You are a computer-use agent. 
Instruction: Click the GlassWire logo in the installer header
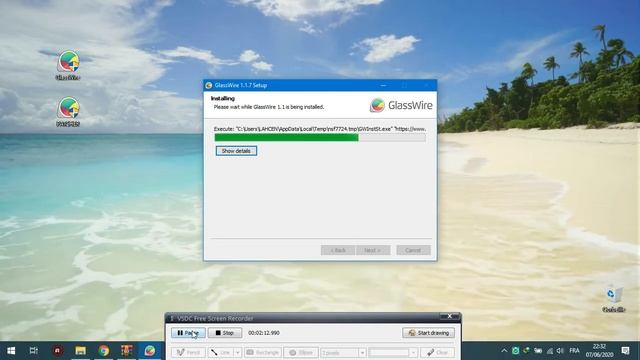(x=401, y=105)
